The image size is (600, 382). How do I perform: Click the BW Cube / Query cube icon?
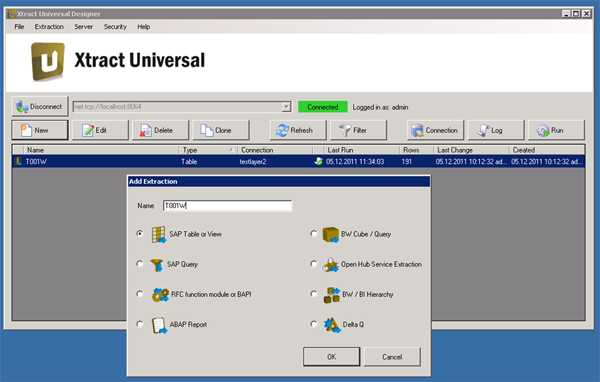pyautogui.click(x=331, y=234)
